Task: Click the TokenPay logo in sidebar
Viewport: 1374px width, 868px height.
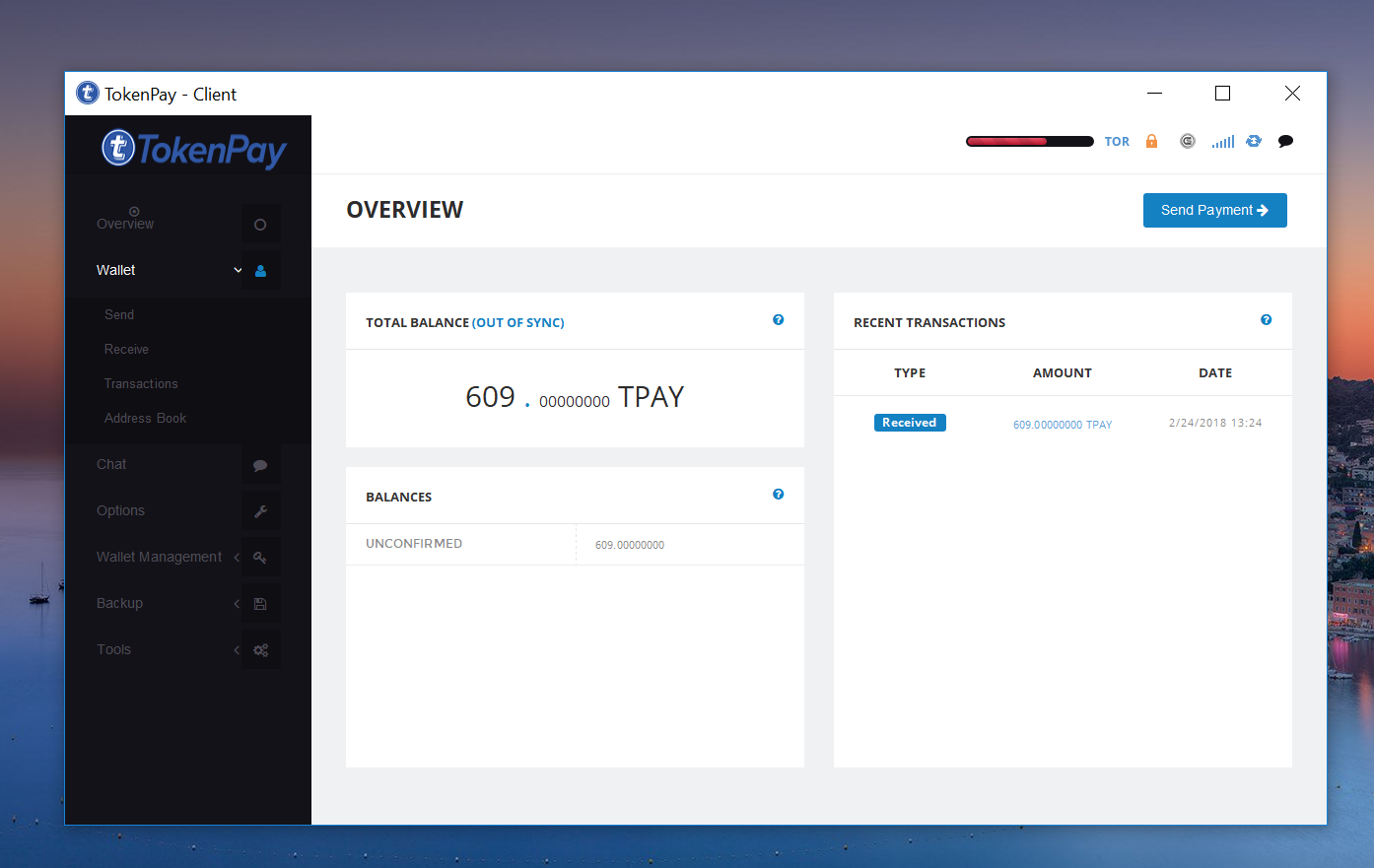Action: click(x=193, y=149)
